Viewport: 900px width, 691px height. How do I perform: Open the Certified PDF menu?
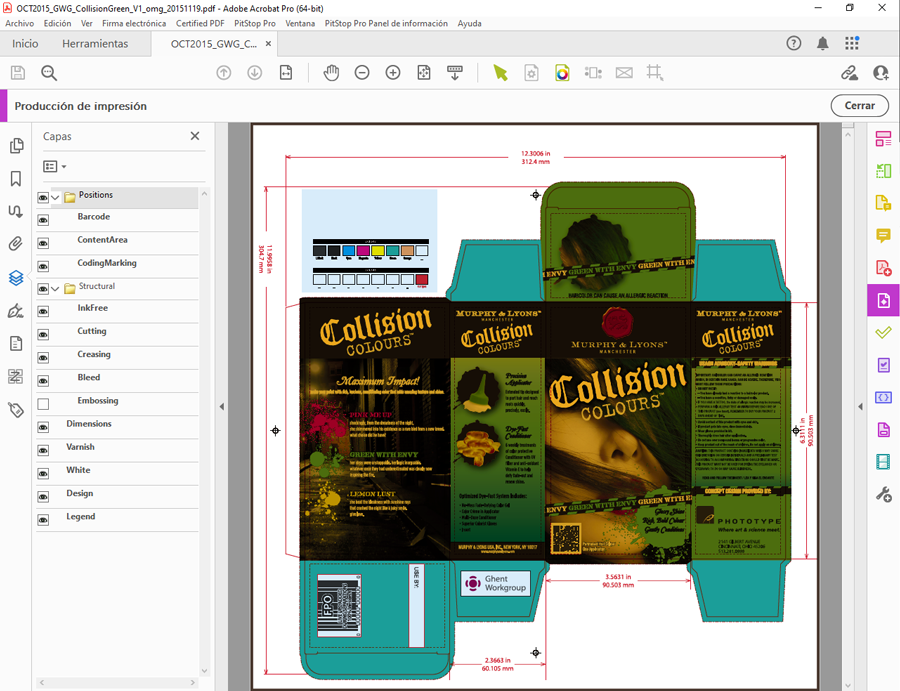[x=200, y=24]
